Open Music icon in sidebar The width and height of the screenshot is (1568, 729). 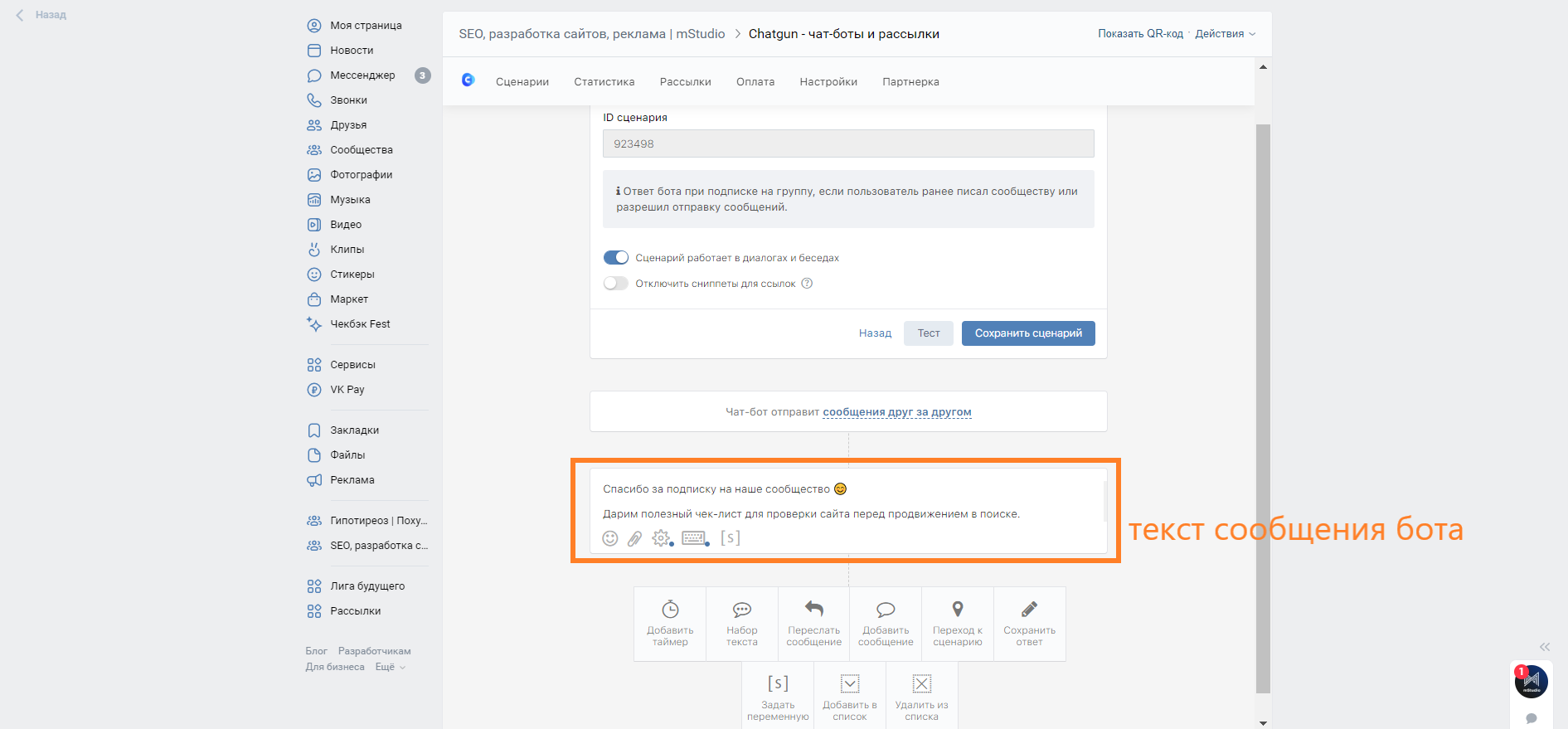point(314,200)
